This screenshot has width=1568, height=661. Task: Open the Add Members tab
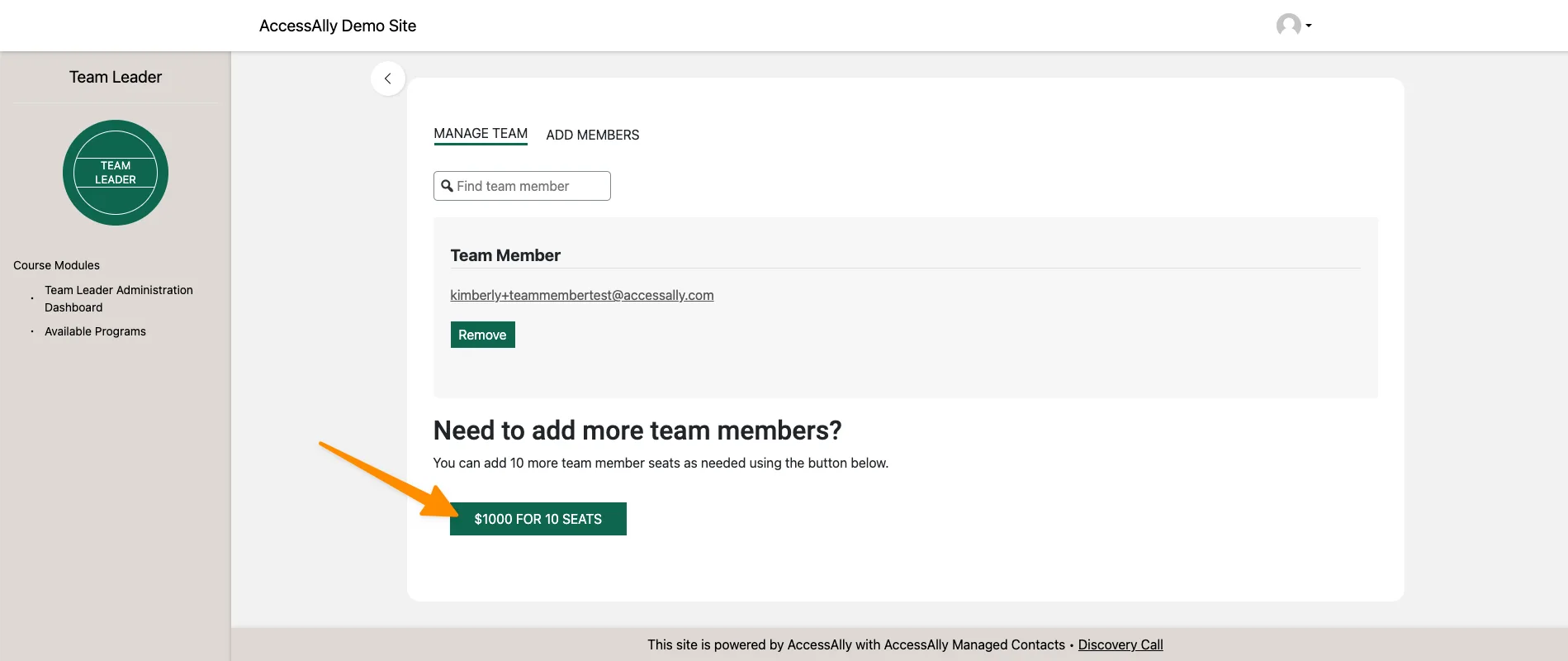tap(592, 135)
